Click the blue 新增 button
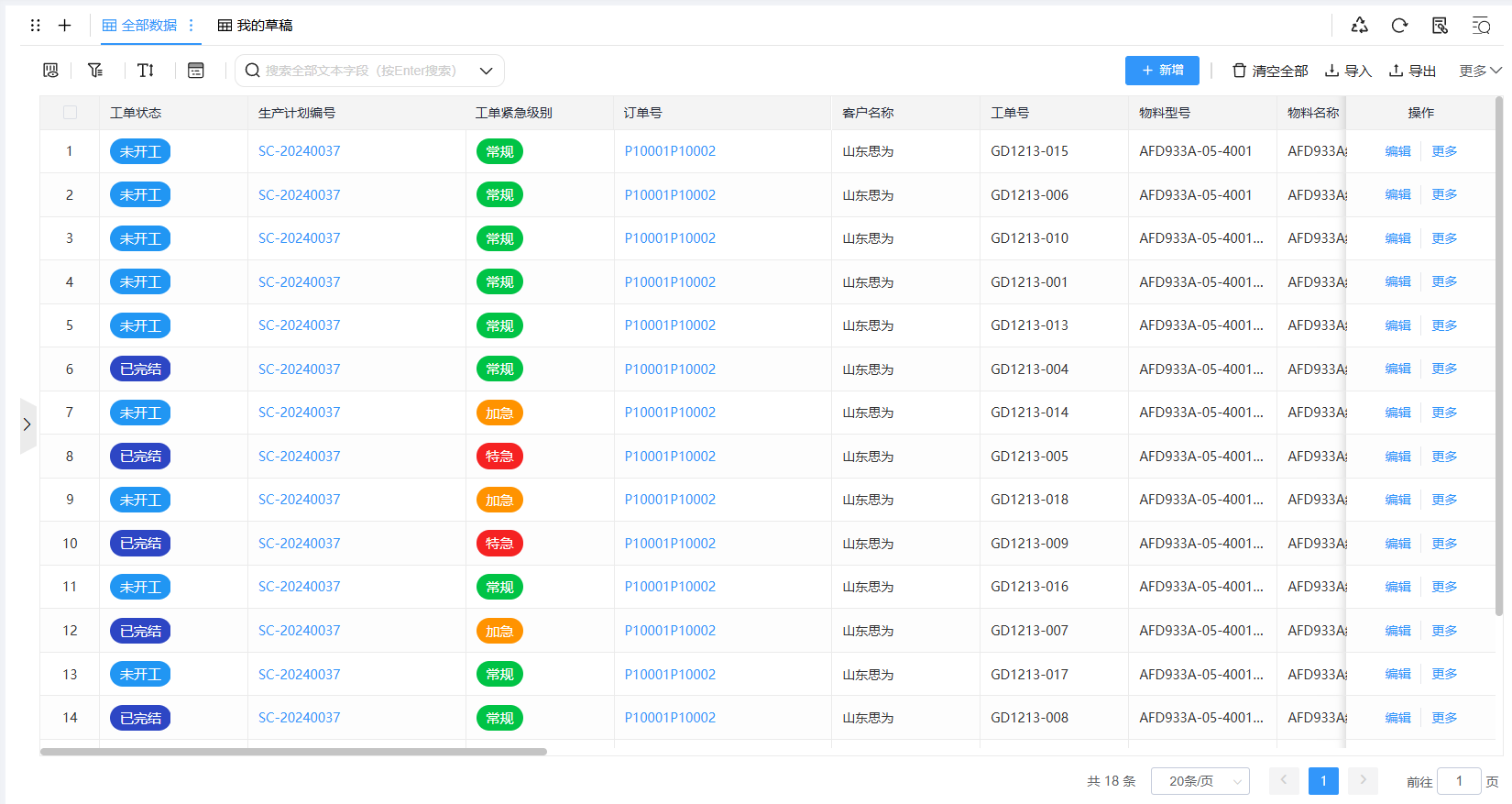 click(x=1162, y=71)
